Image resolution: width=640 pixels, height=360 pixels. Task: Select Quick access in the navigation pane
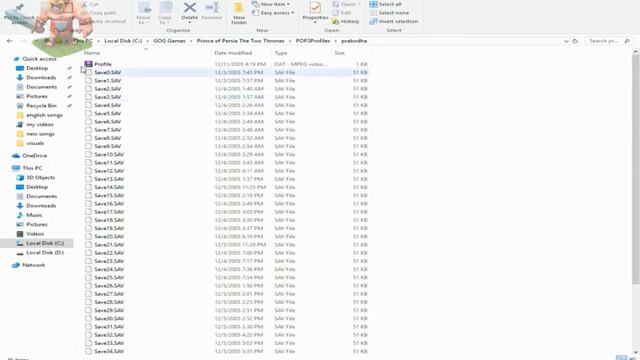point(39,59)
